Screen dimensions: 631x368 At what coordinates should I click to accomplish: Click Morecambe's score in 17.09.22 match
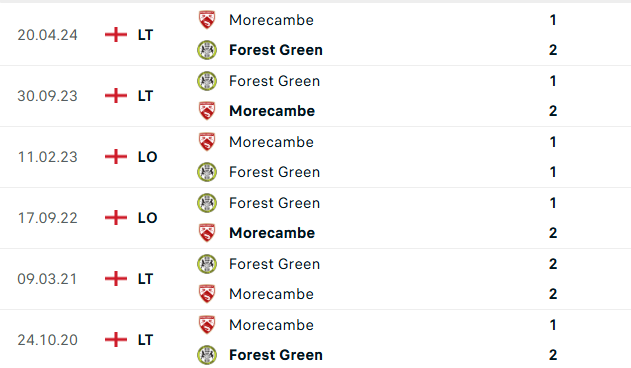coord(553,233)
